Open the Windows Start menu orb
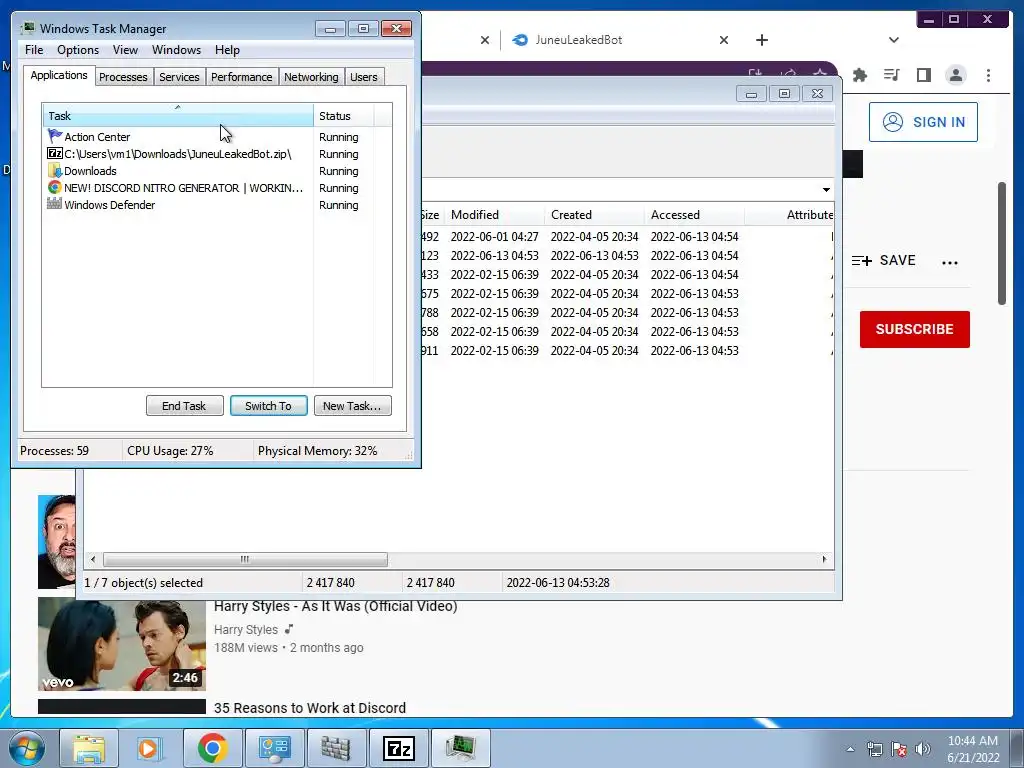This screenshot has width=1024, height=768. click(x=27, y=748)
